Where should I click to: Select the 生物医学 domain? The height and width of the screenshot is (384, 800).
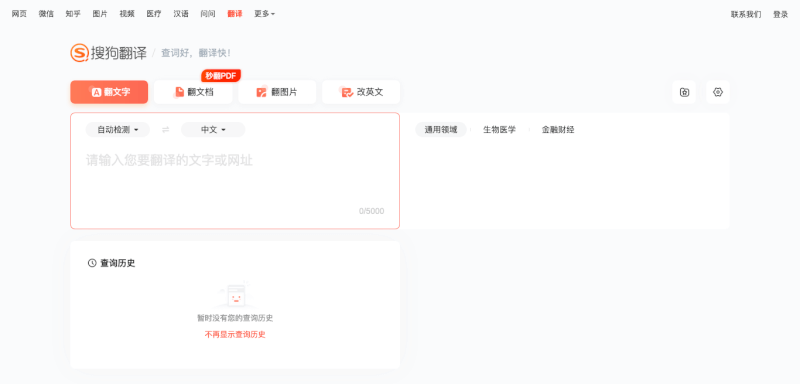point(499,130)
